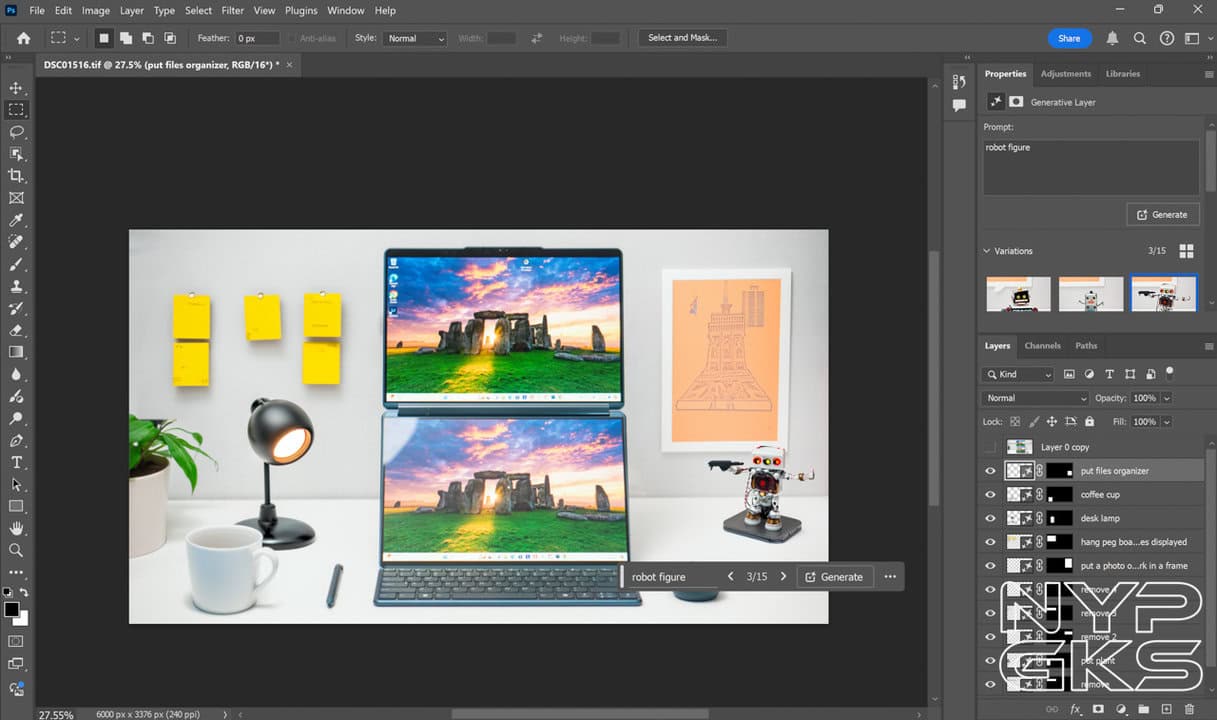Select the Frame tool
This screenshot has width=1217, height=720.
click(16, 198)
